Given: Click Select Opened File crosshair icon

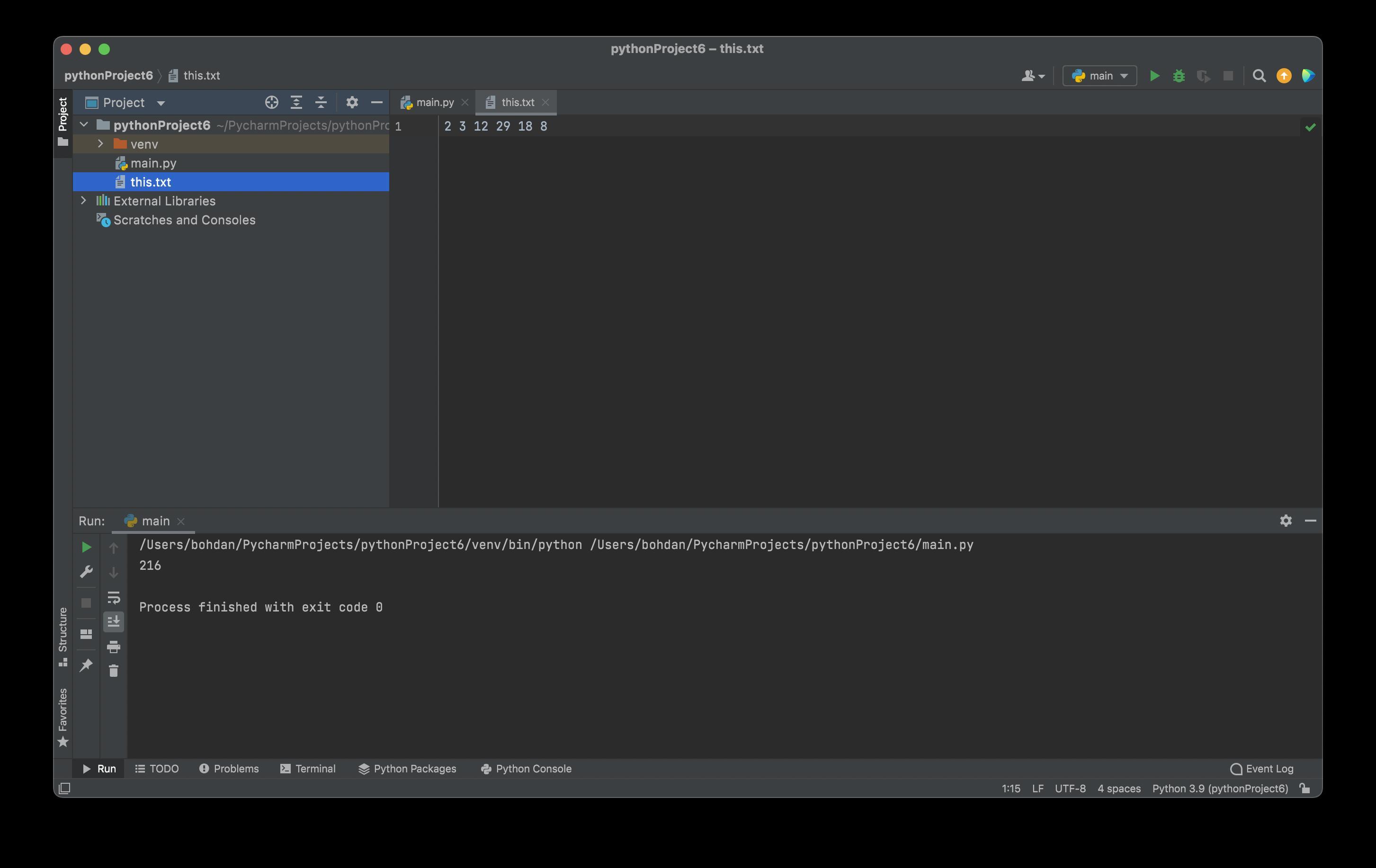Looking at the screenshot, I should click(x=271, y=103).
